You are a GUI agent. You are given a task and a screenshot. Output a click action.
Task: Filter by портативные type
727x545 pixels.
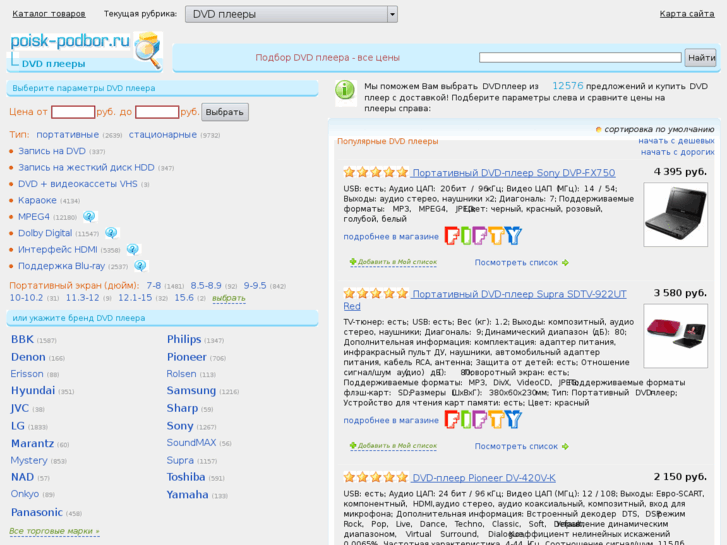coord(68,135)
